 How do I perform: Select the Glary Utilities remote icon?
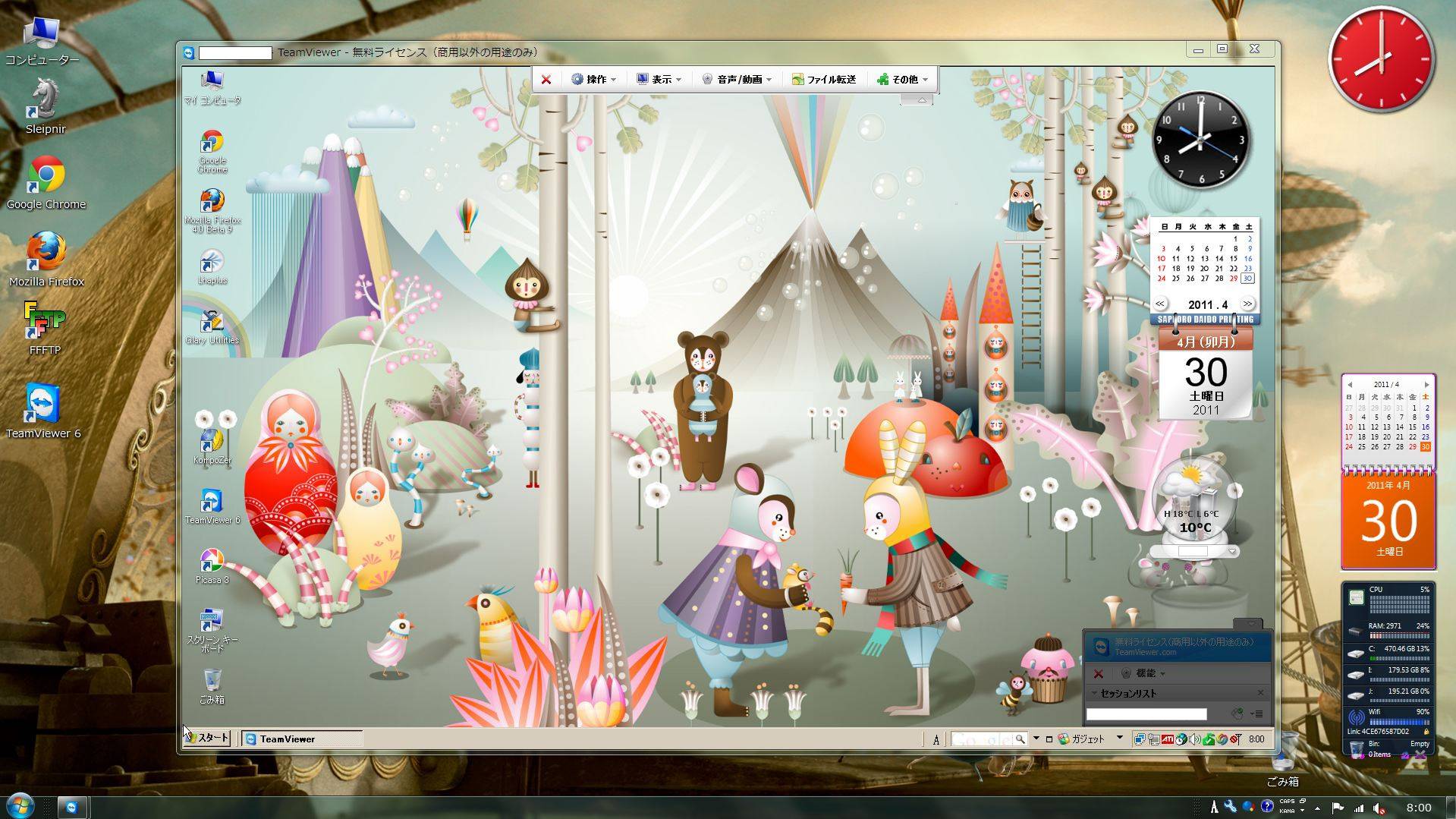pyautogui.click(x=212, y=327)
